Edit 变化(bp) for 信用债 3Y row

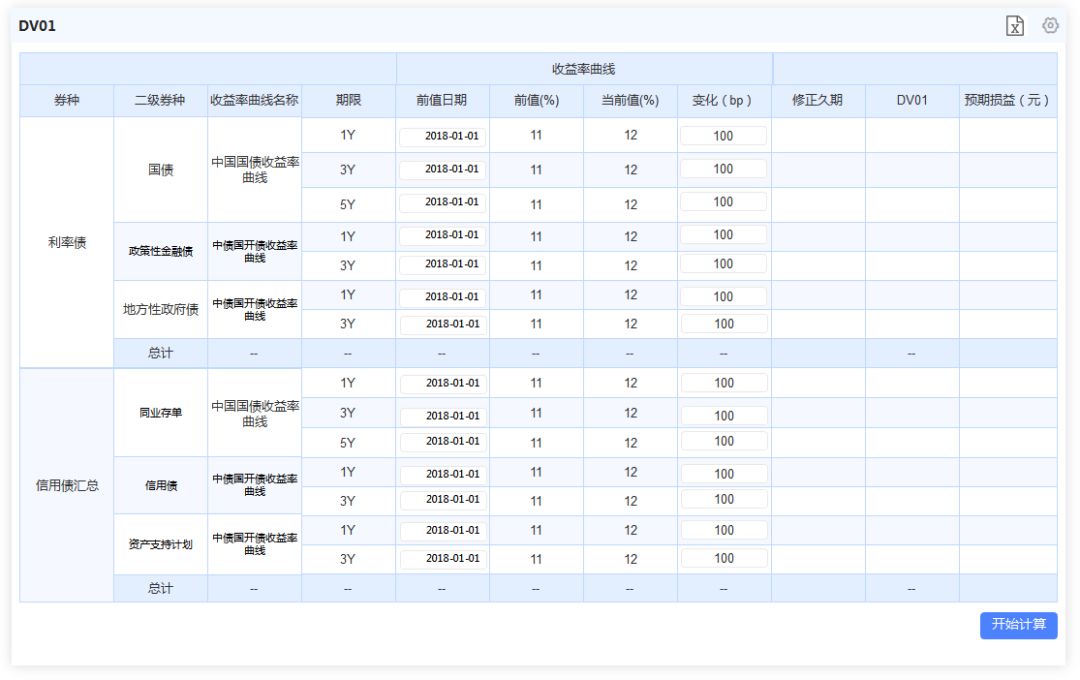click(724, 499)
